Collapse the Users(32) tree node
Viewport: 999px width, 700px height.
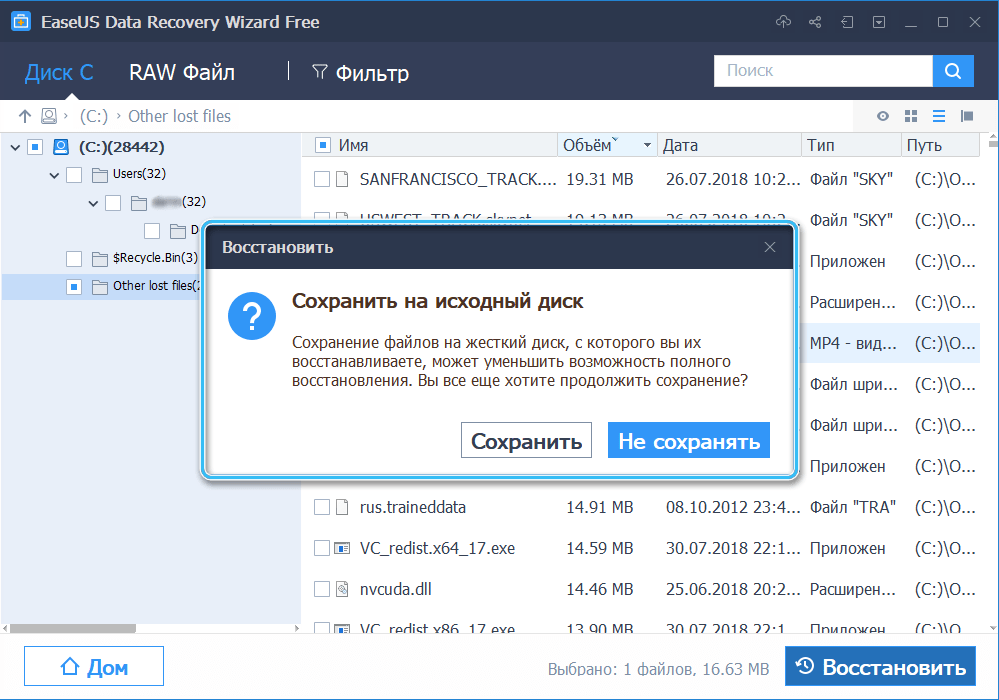tap(54, 174)
